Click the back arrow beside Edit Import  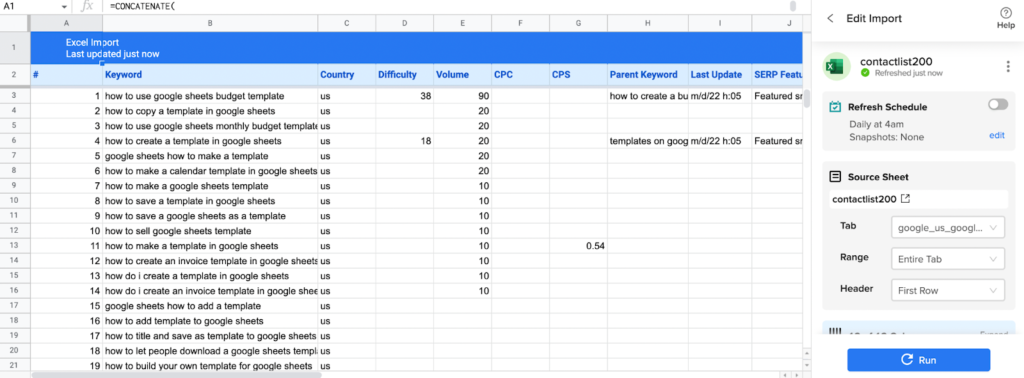(830, 18)
